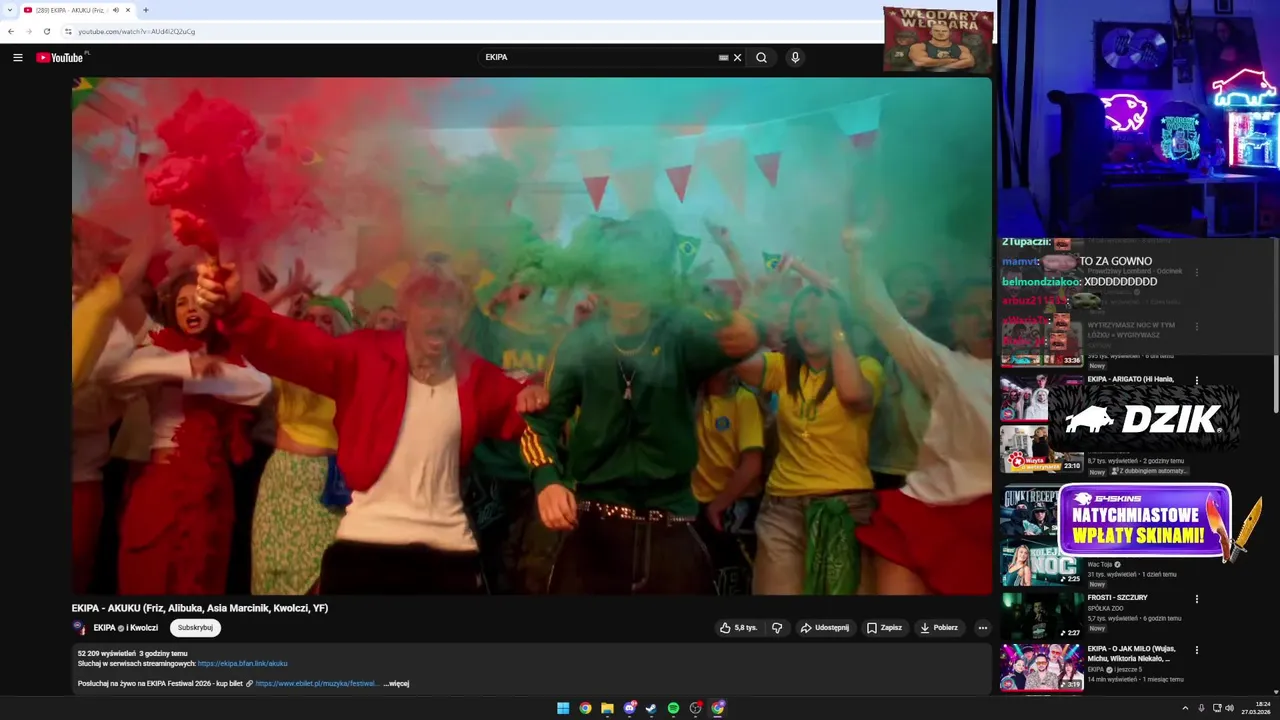
Task: Close the EKIPA - AKUKU tab
Action: point(128,10)
